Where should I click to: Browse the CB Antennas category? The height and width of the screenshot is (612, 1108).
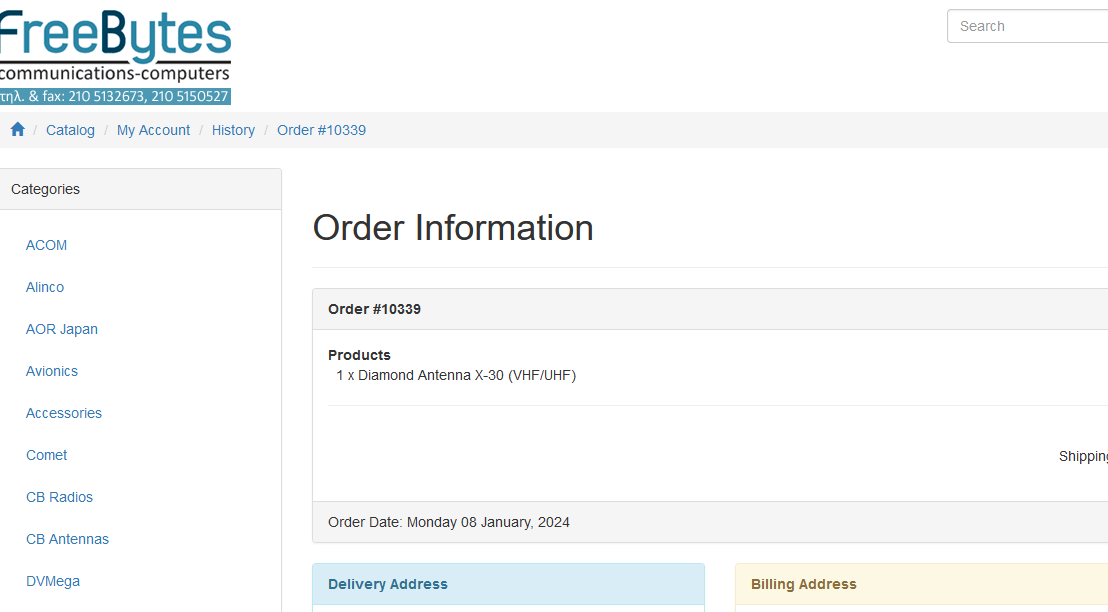67,539
